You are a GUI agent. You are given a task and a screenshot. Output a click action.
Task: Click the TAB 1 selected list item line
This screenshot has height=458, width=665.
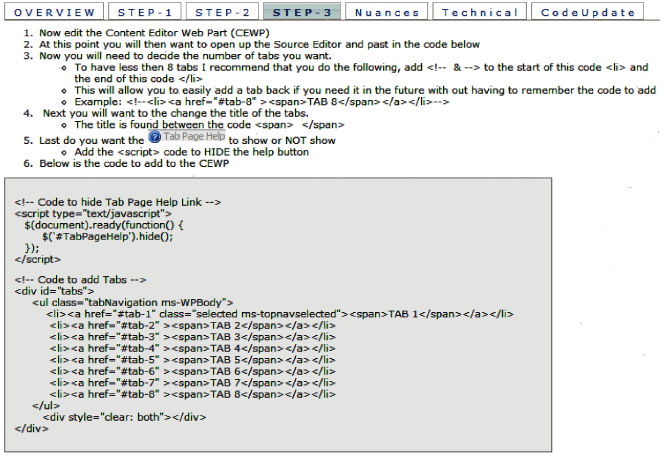pyautogui.click(x=280, y=314)
